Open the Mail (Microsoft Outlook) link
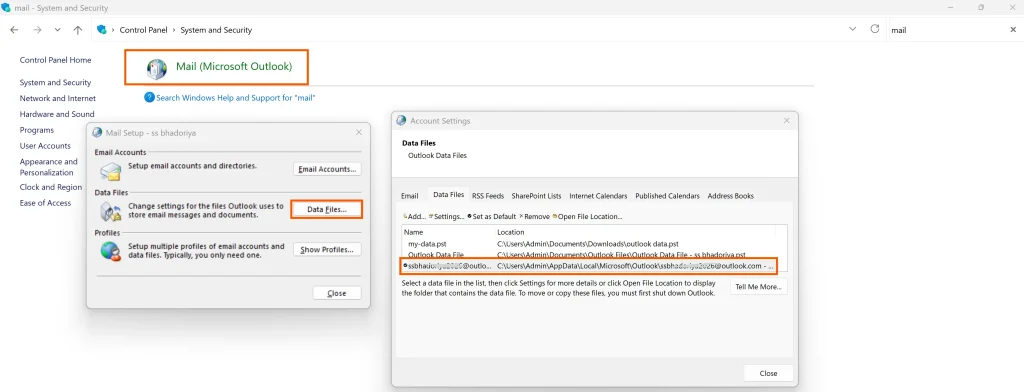1024x392 pixels. tap(234, 67)
